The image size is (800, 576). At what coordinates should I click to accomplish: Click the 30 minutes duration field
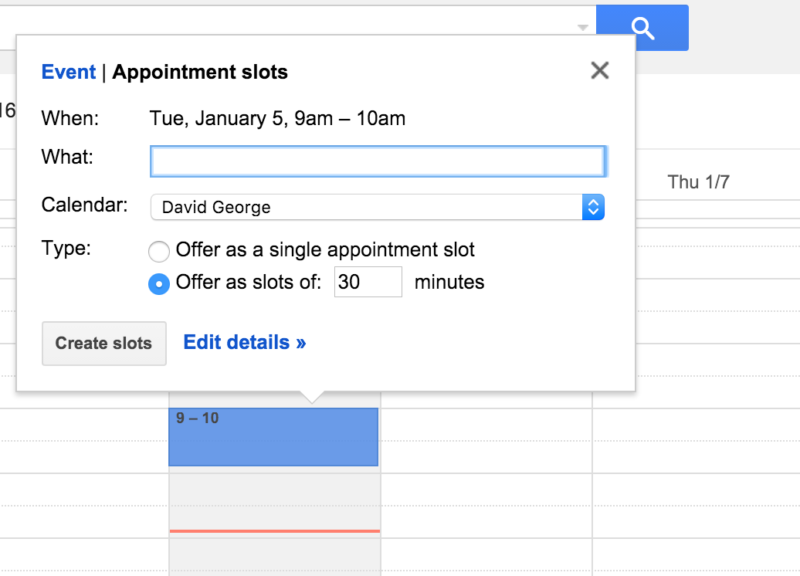point(368,282)
